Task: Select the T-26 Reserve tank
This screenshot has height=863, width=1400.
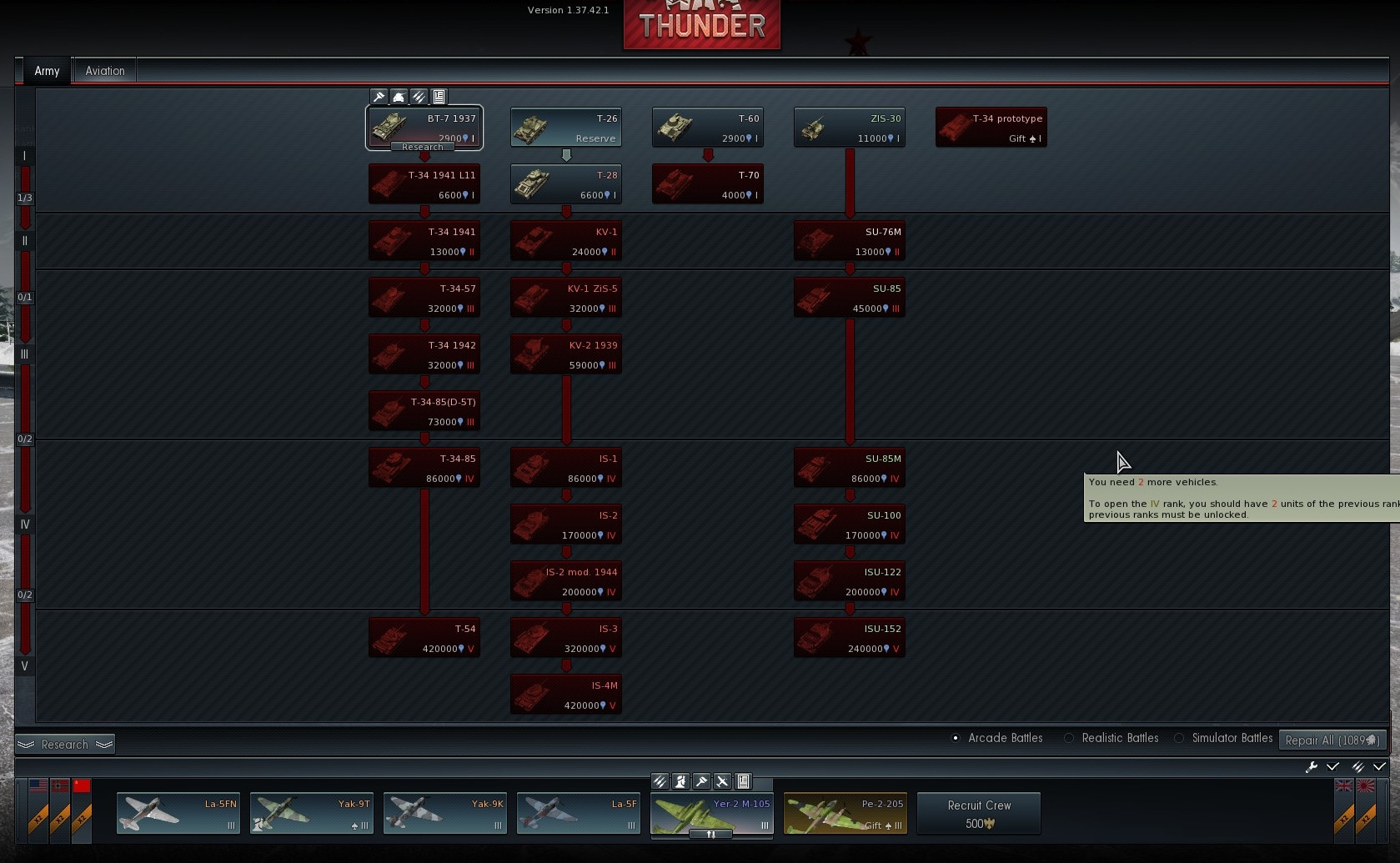Action: (x=566, y=128)
